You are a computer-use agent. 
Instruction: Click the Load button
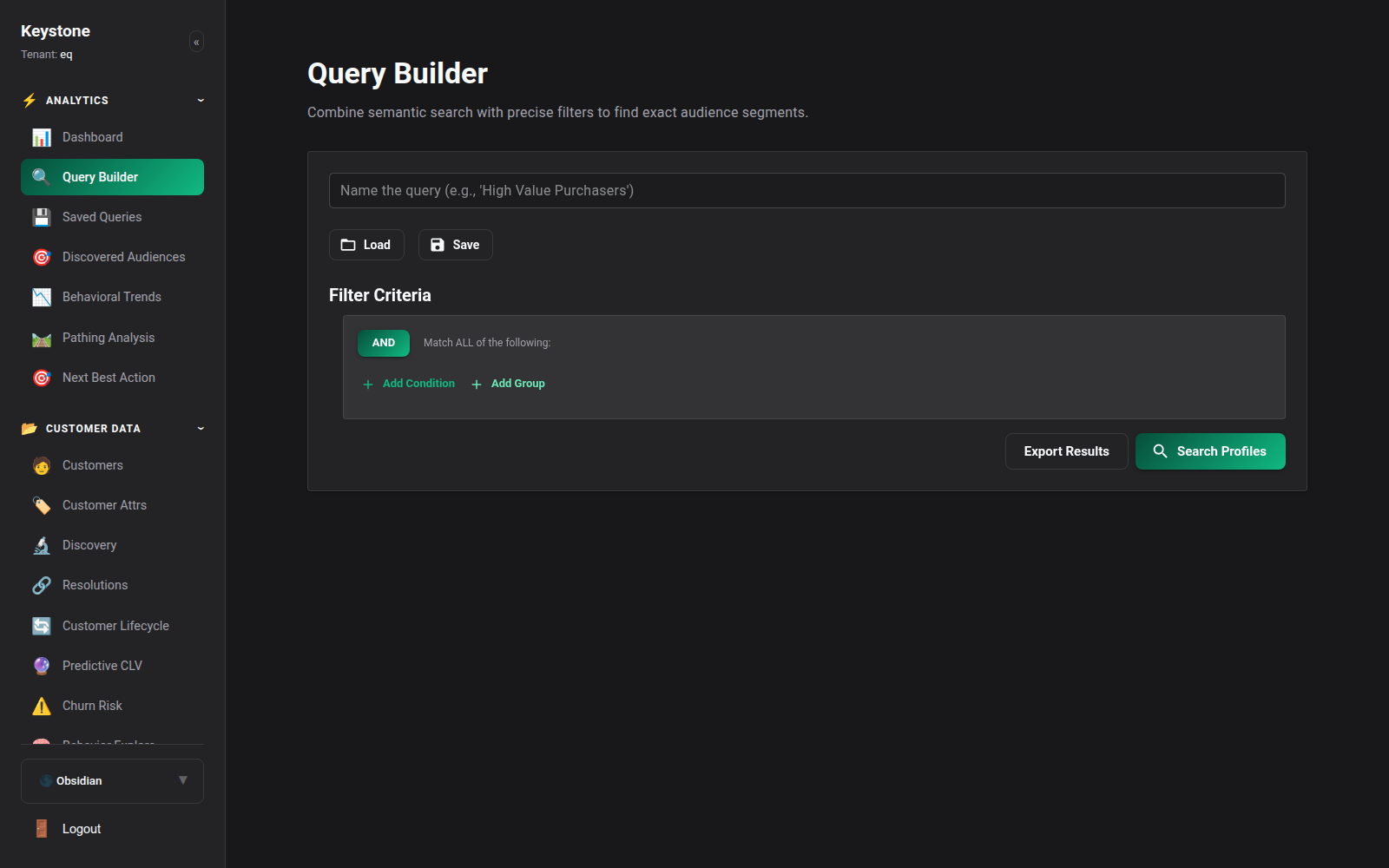pyautogui.click(x=366, y=245)
